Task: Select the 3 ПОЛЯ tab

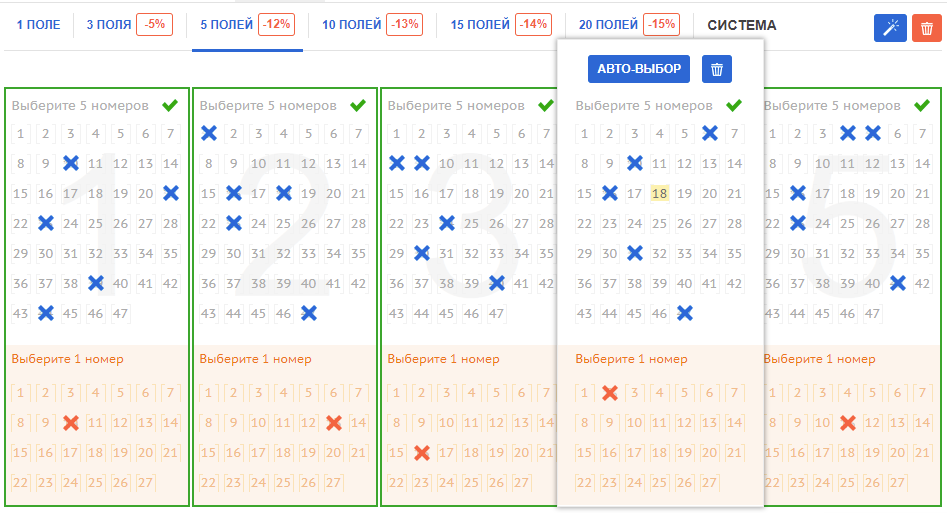Action: coord(109,25)
